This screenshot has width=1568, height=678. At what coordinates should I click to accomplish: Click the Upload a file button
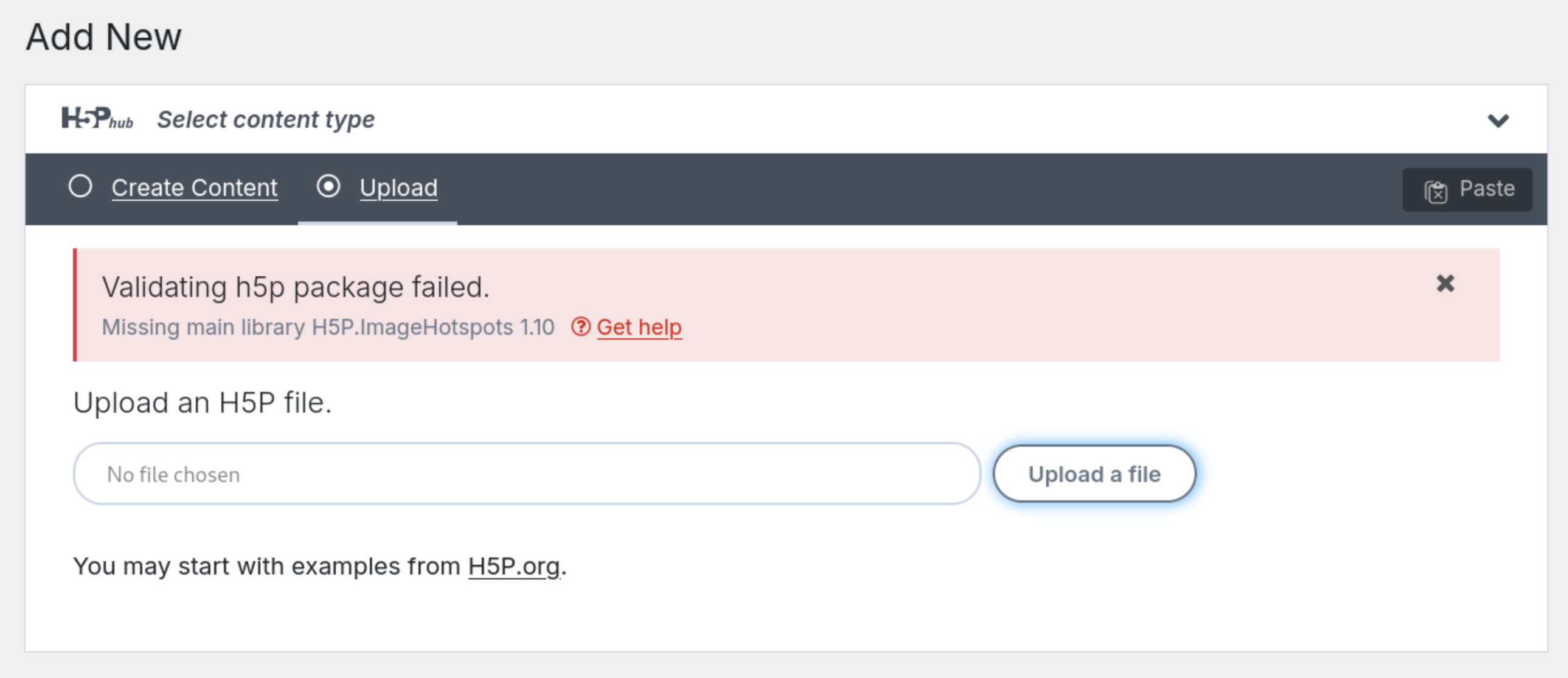[1094, 474]
